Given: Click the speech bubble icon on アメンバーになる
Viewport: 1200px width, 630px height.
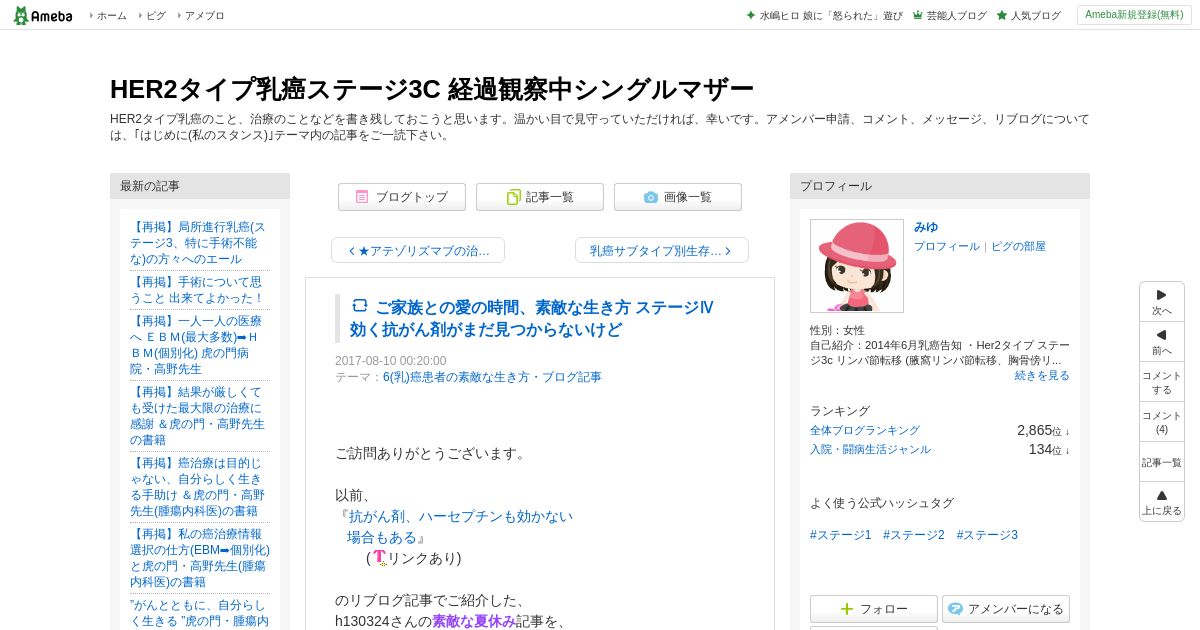Looking at the screenshot, I should click(955, 609).
